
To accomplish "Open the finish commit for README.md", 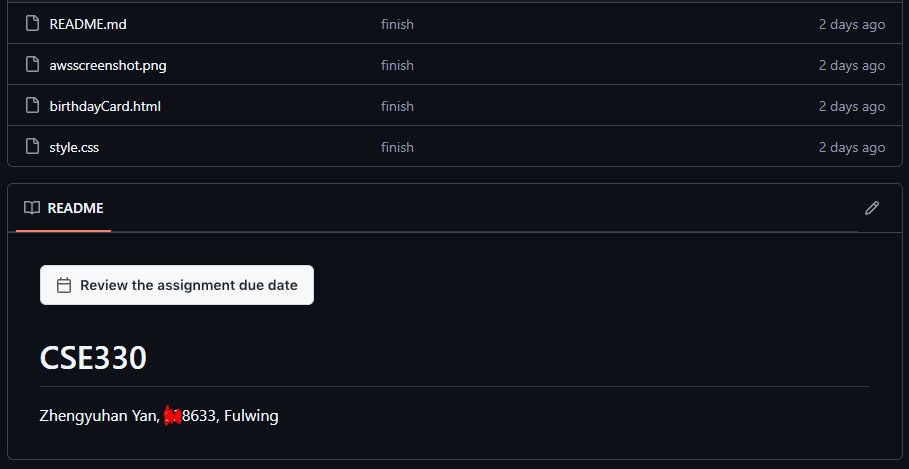I will click(x=397, y=24).
